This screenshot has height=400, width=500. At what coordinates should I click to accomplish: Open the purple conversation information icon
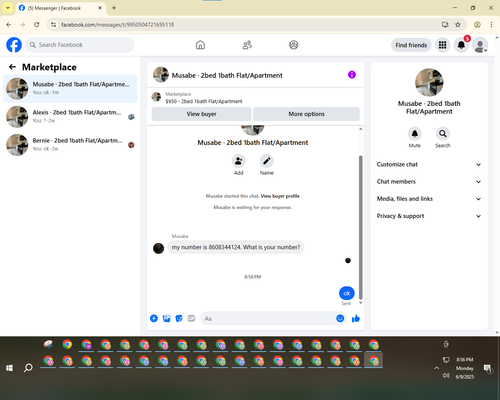pyautogui.click(x=352, y=75)
